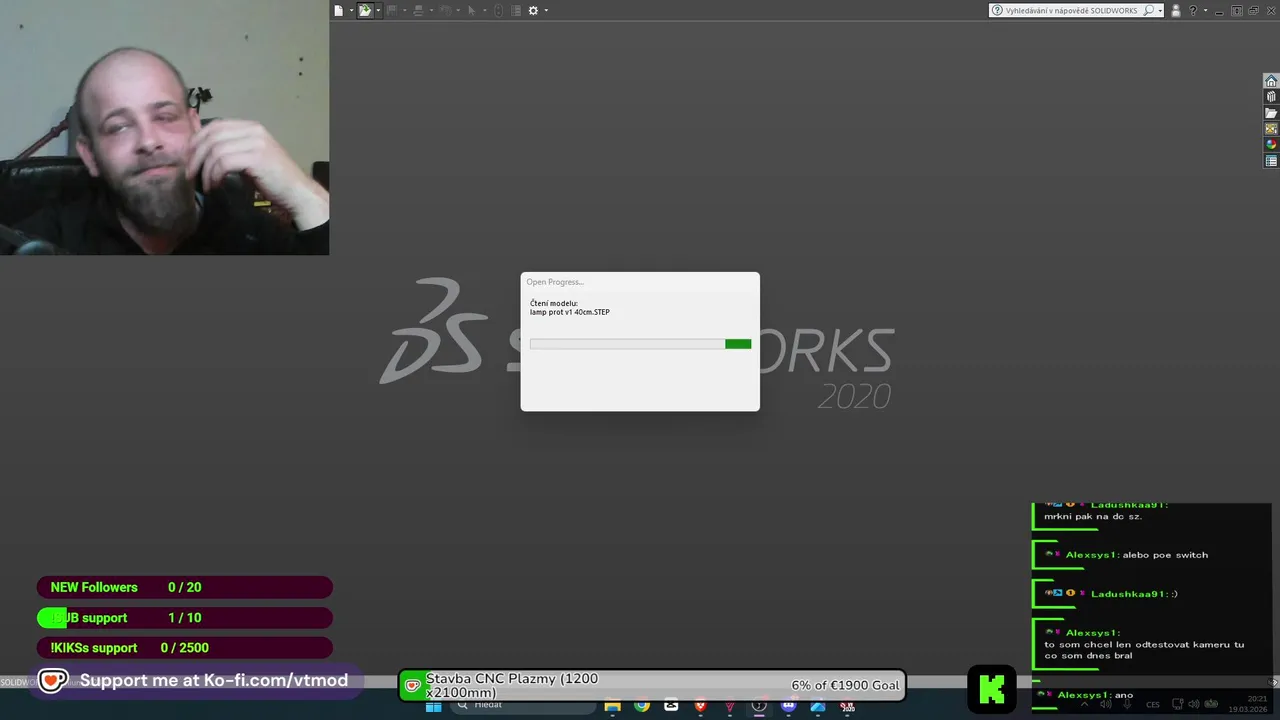Expand the Open document dropdown arrow
The height and width of the screenshot is (720, 1280).
[378, 10]
